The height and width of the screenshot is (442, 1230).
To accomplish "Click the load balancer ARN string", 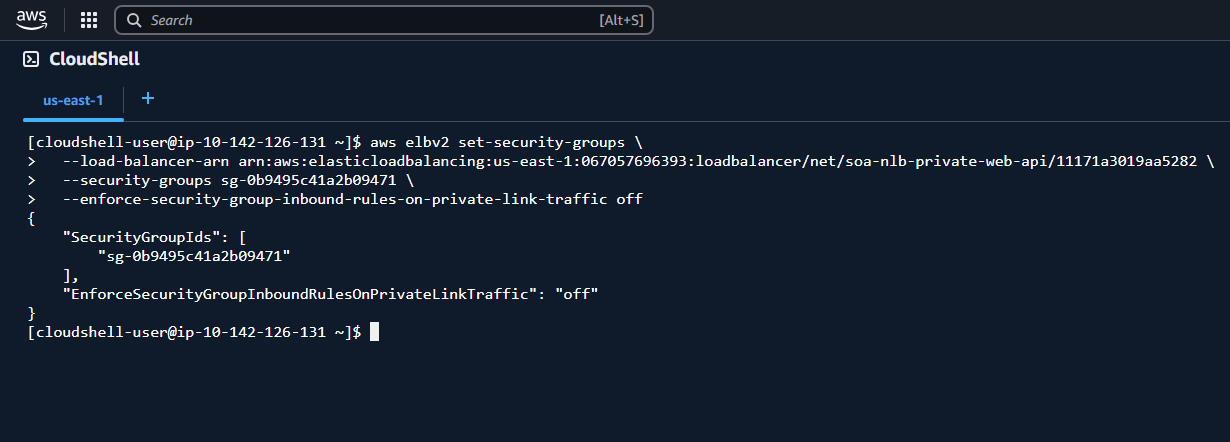I will click(716, 161).
